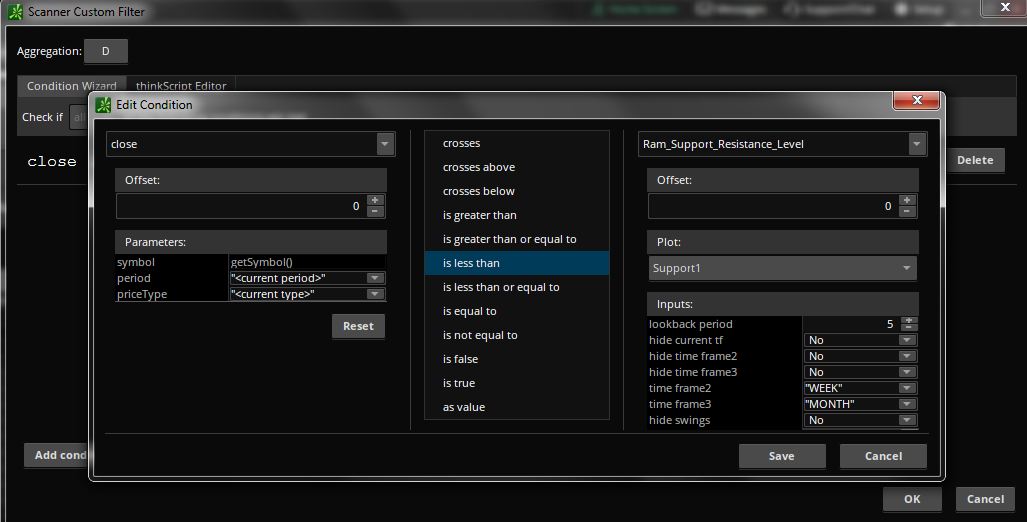Choose the 'crosses above' condition
Screen dimensions: 1027x522
pyautogui.click(x=479, y=167)
